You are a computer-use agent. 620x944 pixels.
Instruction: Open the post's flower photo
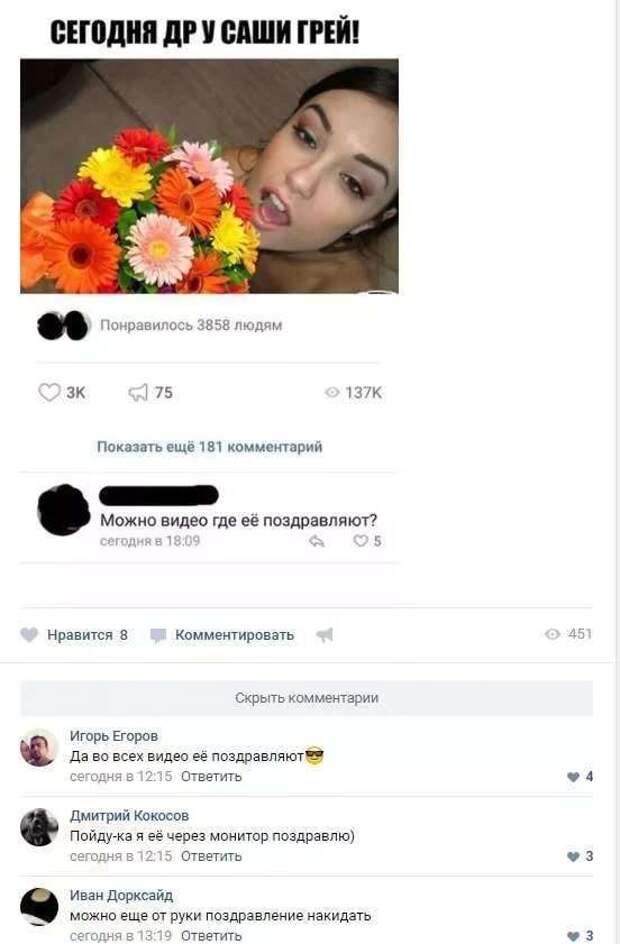209,176
